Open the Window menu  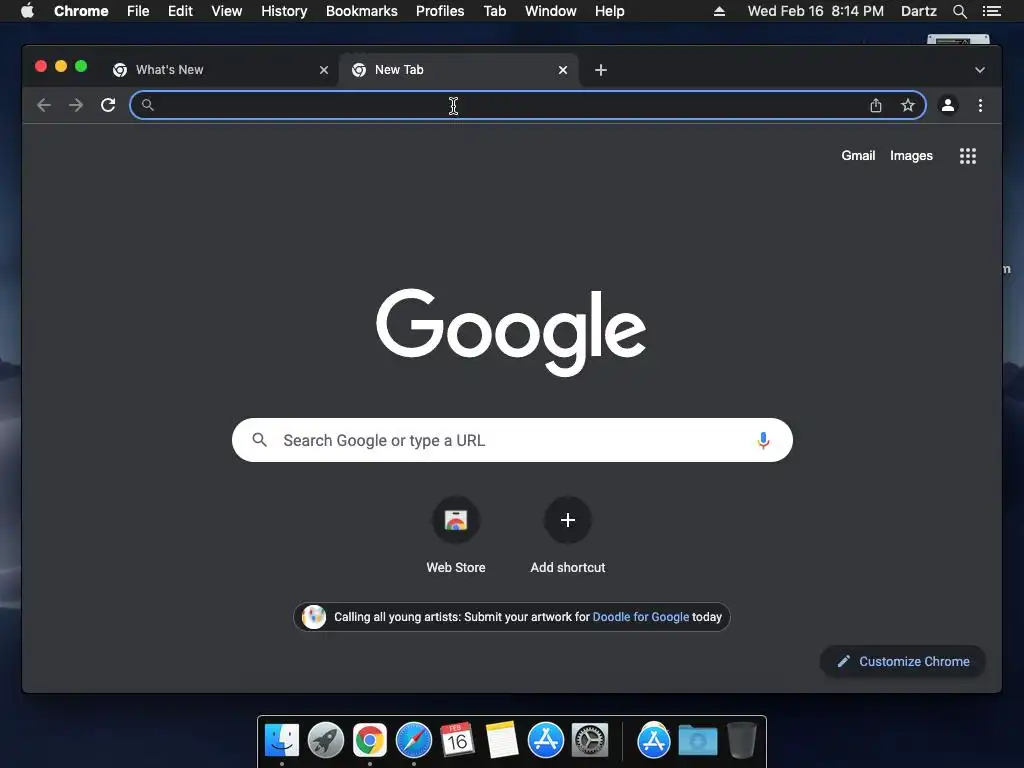coord(551,11)
